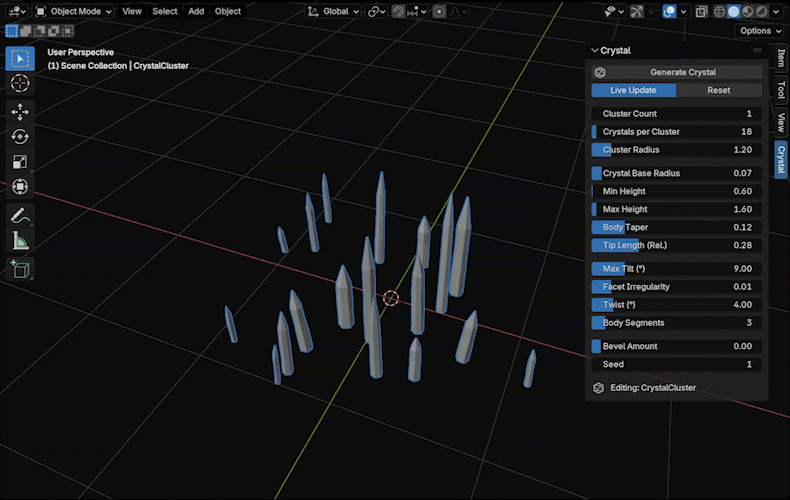Adjust Crystal Base Radius slider
Screen dimensions: 790x500
tap(677, 173)
